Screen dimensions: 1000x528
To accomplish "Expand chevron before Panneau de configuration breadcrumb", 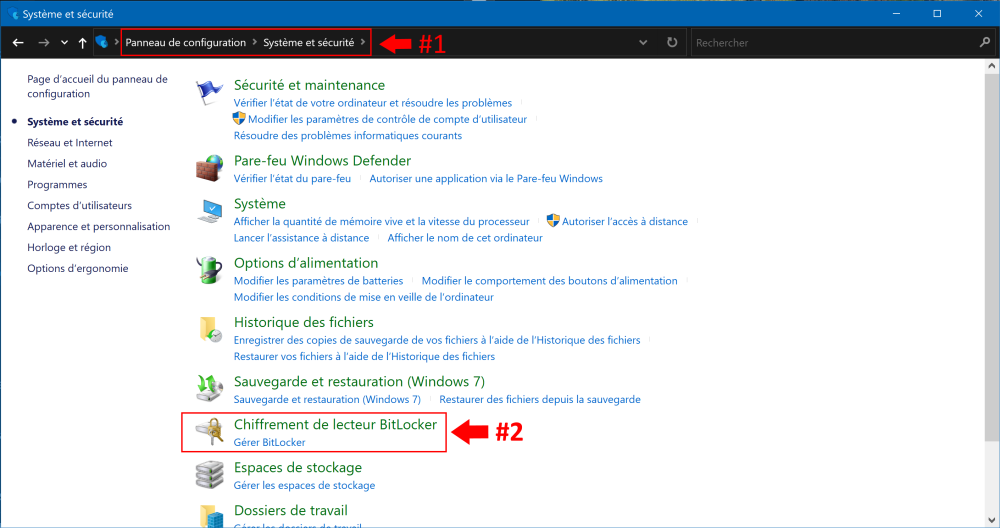I will (117, 42).
